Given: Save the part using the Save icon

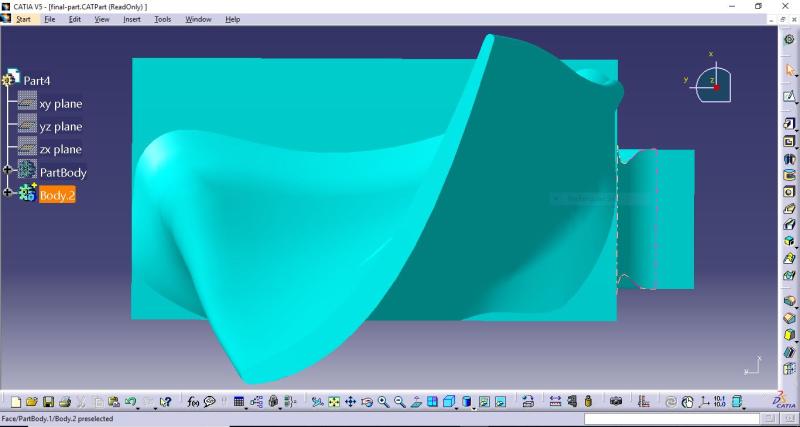Looking at the screenshot, I should (48, 402).
